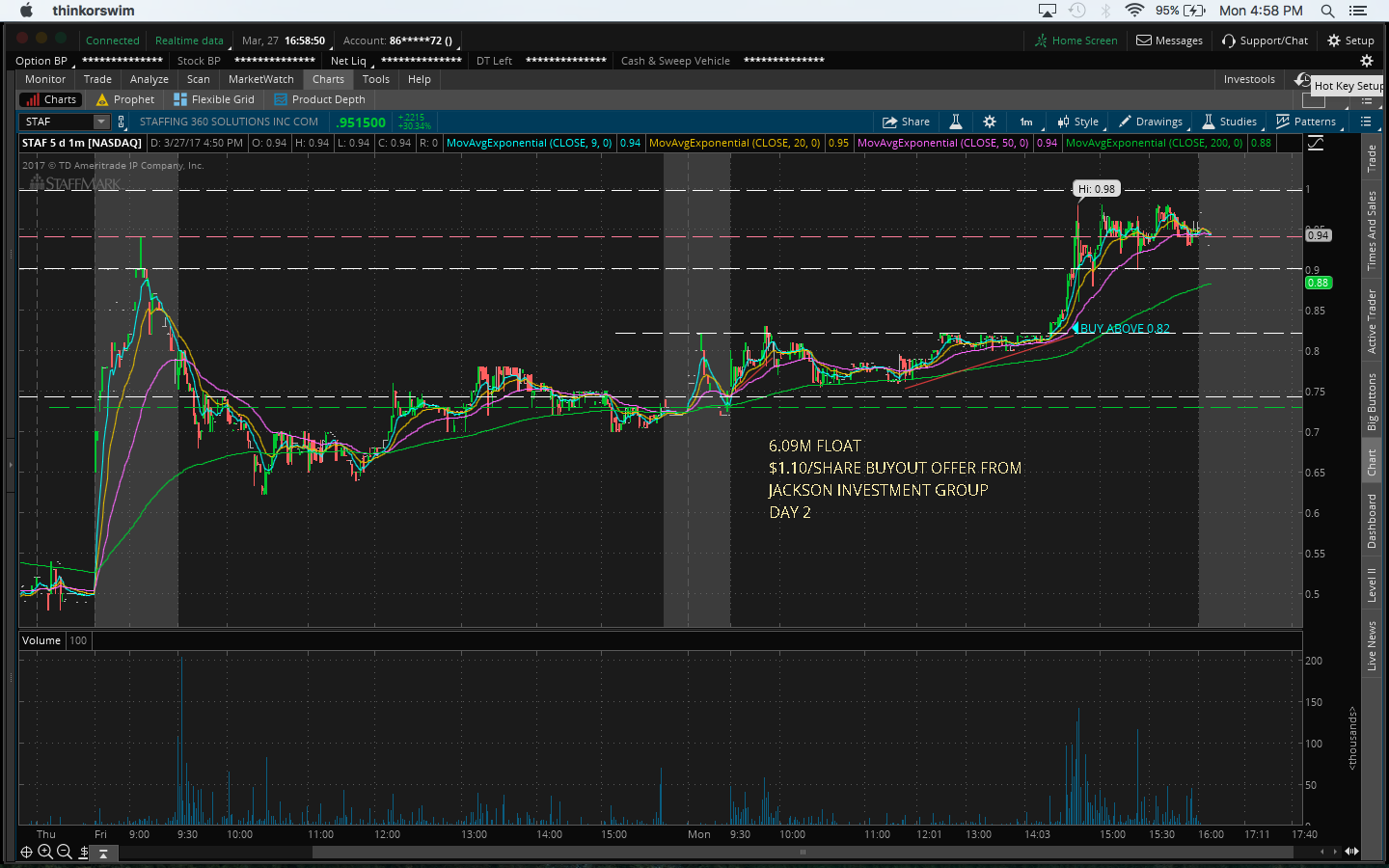Open the 1m timeframe dropdown
1389x868 pixels.
1026,122
